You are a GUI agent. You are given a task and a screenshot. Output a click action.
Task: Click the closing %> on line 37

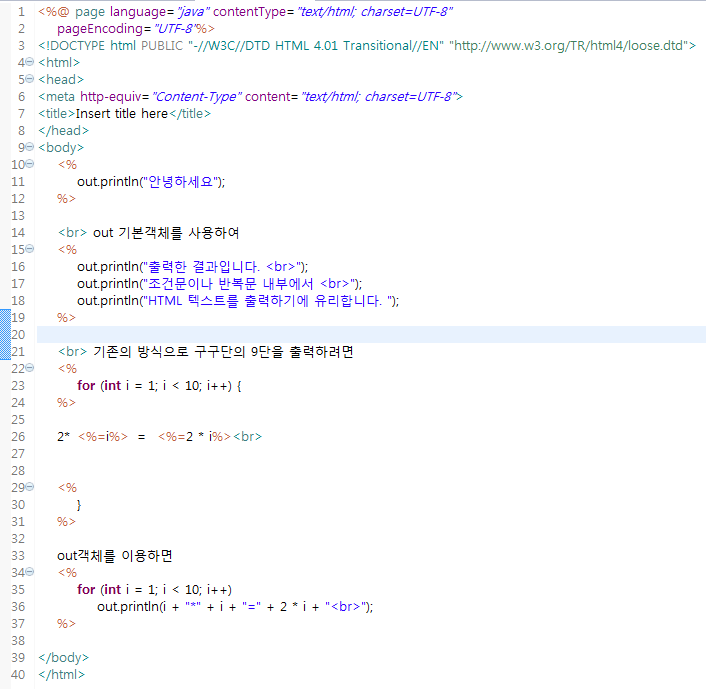[66, 624]
